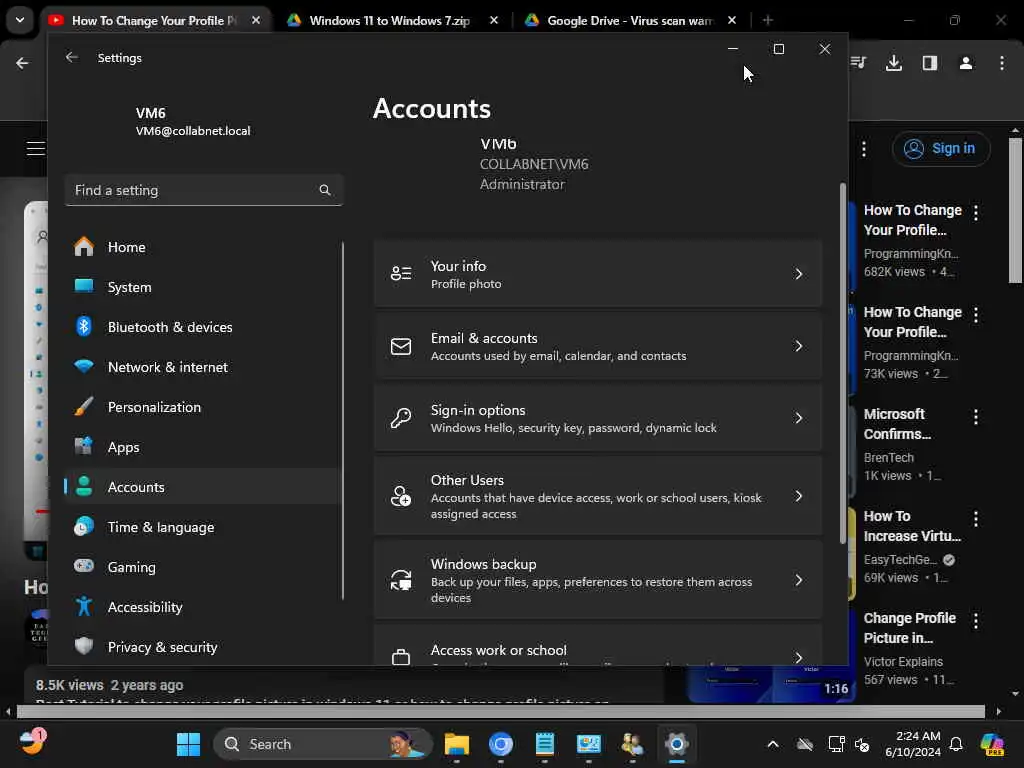The image size is (1024, 768).
Task: Open Change Profile Picture in... video
Action: coord(910,628)
